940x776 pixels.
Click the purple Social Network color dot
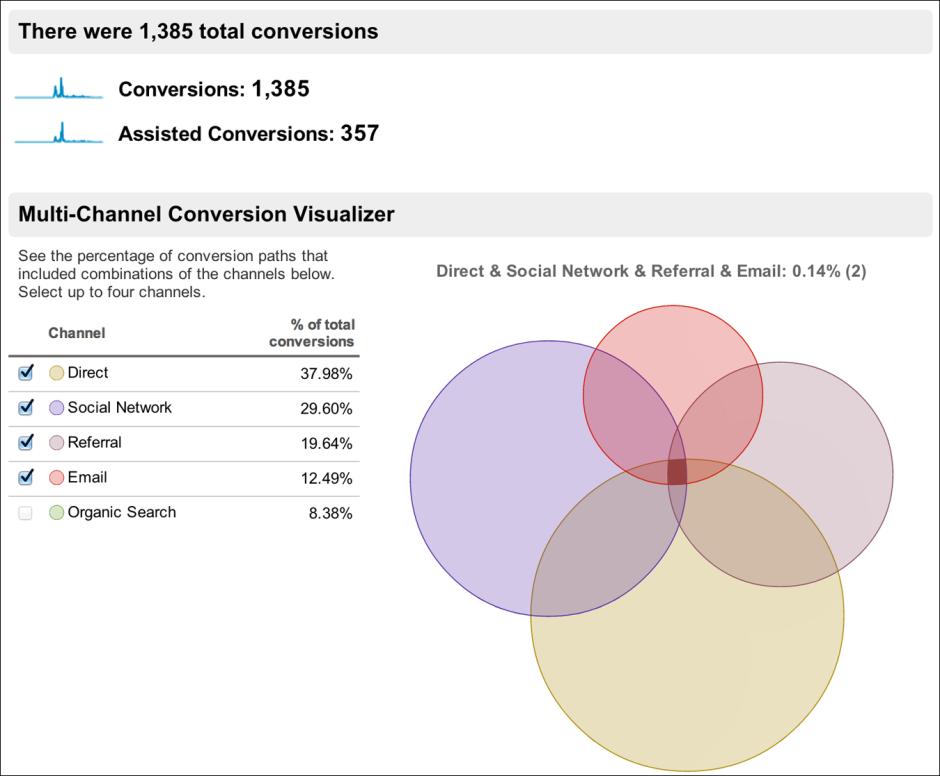pyautogui.click(x=57, y=408)
